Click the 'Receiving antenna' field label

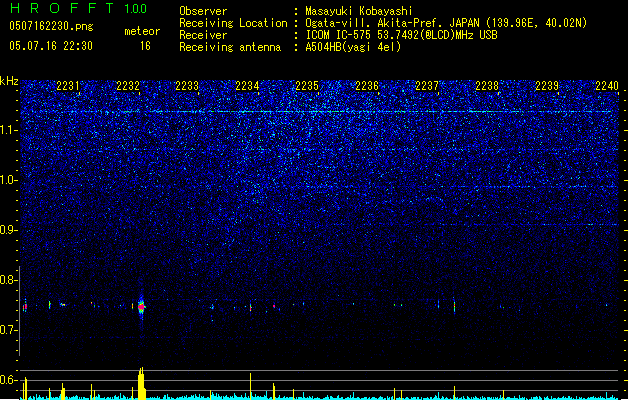pos(230,47)
